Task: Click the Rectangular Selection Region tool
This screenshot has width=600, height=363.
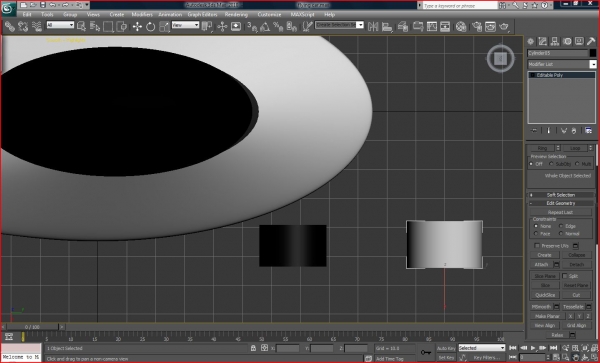Action: click(x=108, y=26)
